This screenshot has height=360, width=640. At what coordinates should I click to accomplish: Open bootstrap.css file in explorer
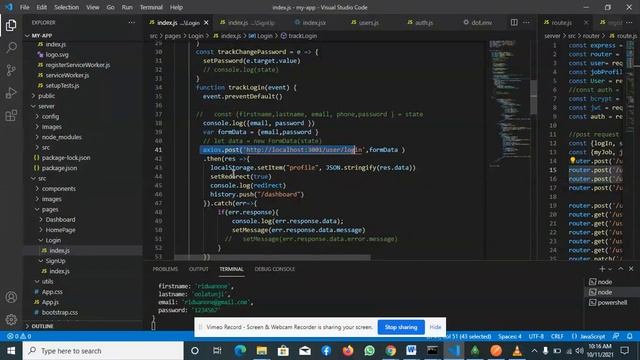(83, 312)
